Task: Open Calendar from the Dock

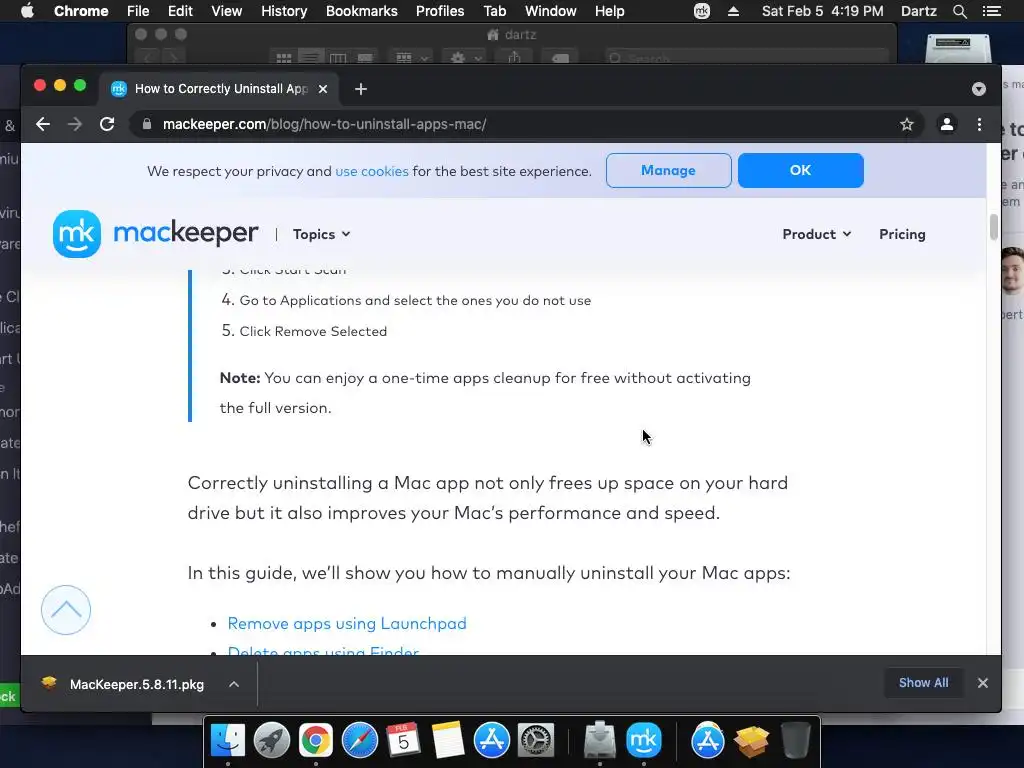Action: [404, 741]
